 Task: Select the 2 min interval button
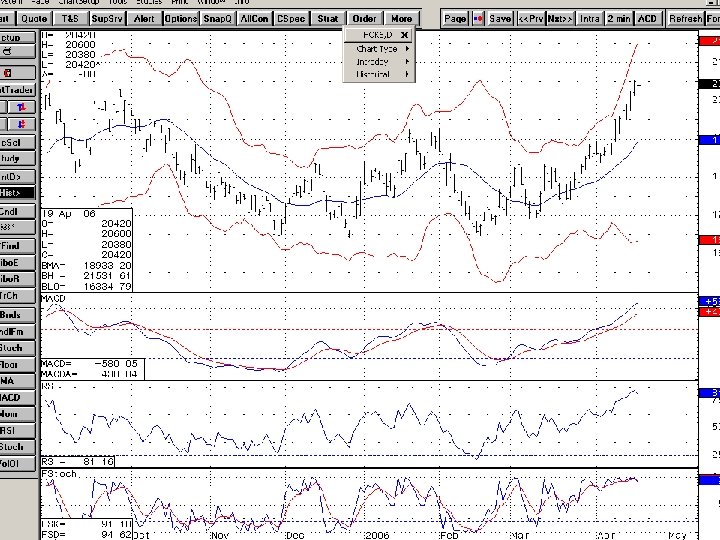point(619,19)
